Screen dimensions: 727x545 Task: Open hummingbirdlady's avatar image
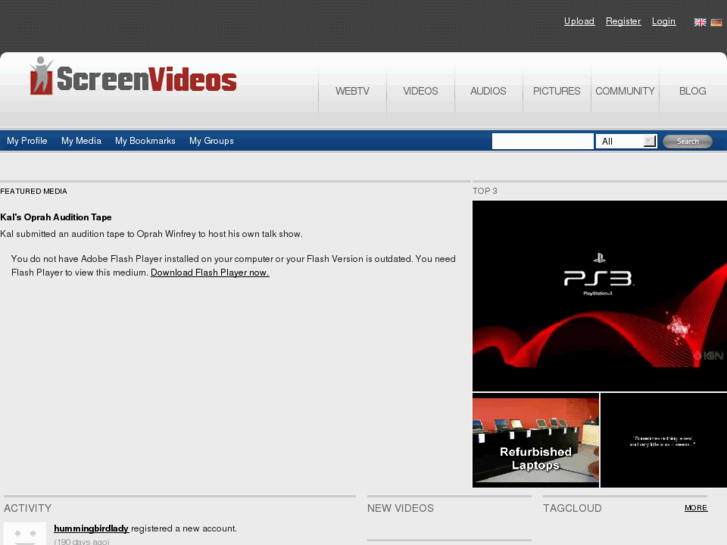point(25,533)
